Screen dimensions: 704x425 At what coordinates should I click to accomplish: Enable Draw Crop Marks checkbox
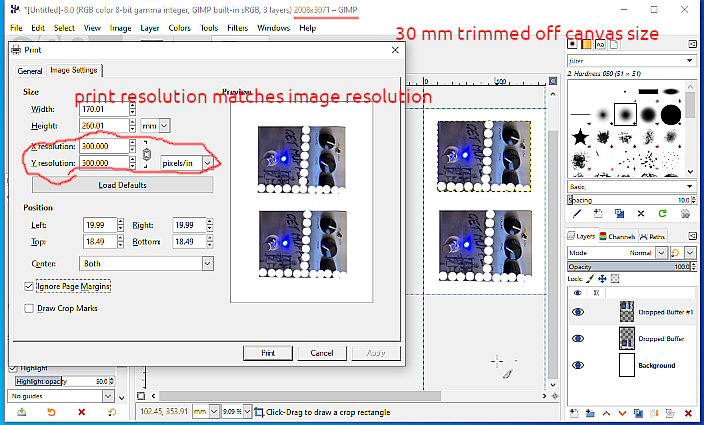click(x=29, y=308)
